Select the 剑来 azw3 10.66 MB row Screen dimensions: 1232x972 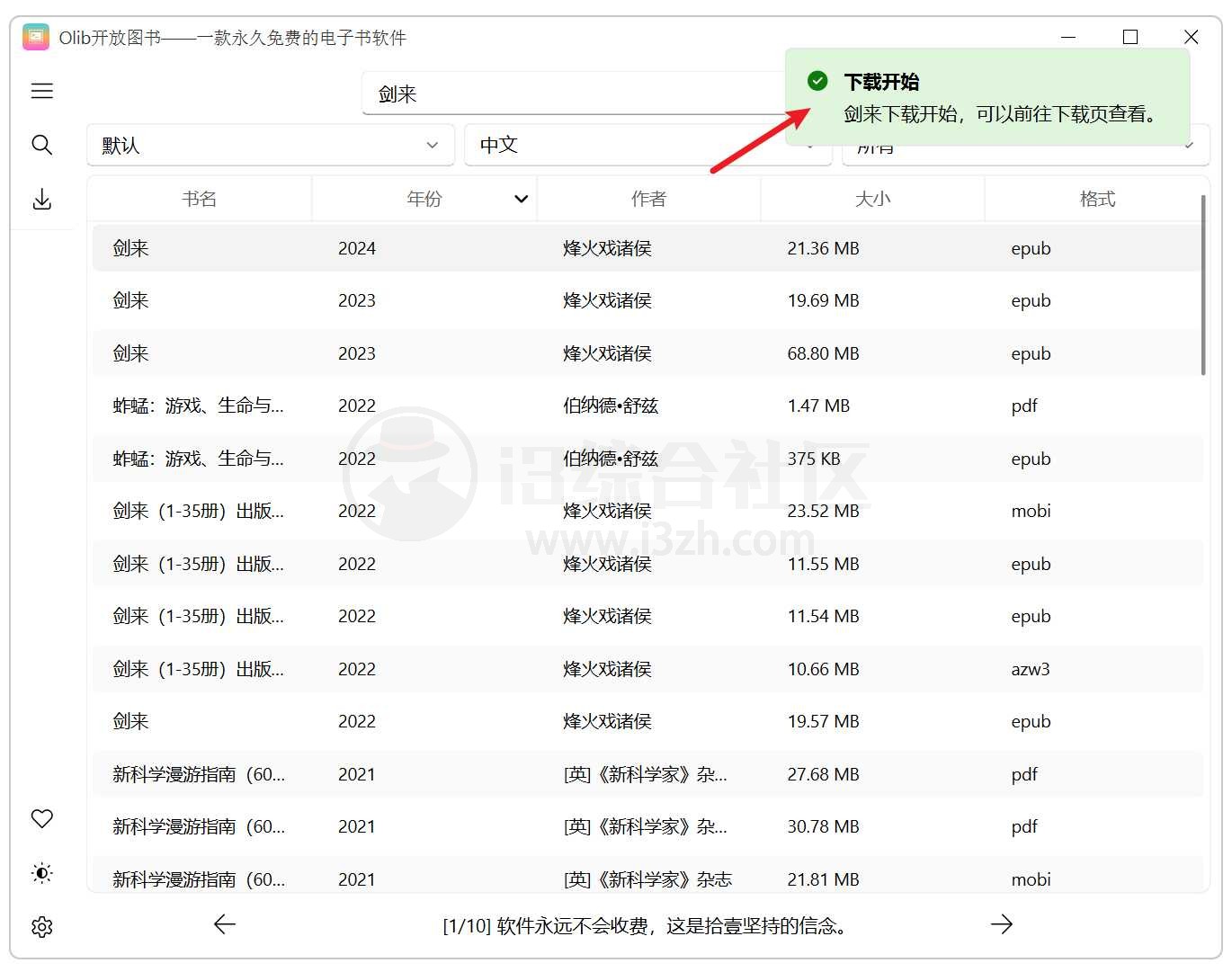(646, 669)
